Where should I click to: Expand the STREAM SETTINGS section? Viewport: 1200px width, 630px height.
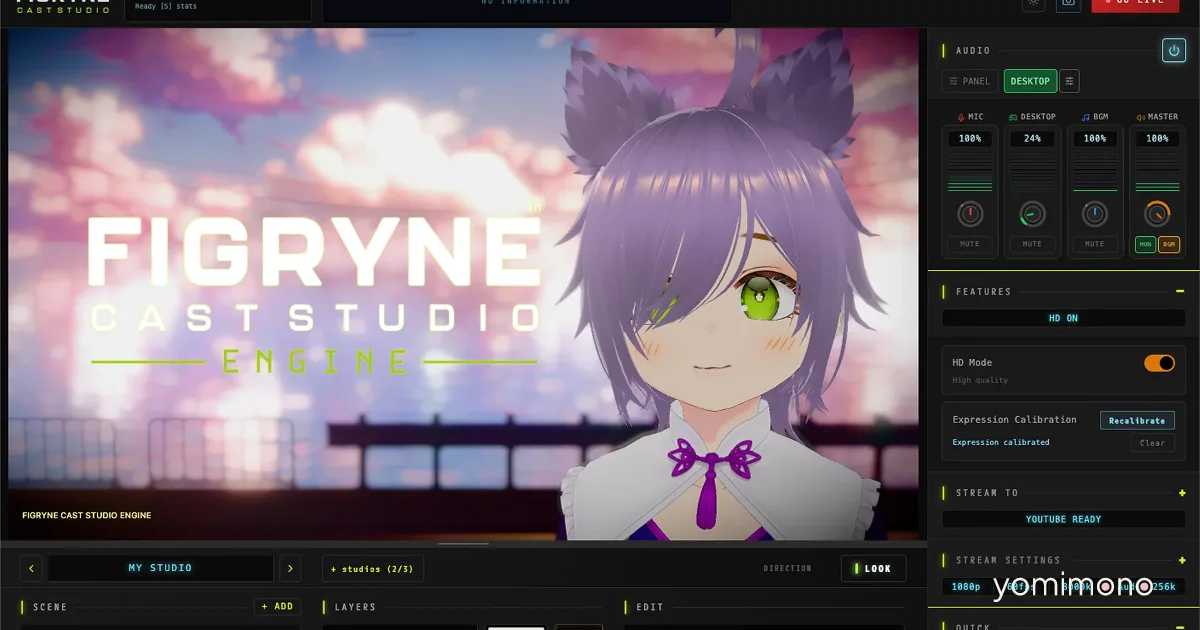click(1182, 560)
